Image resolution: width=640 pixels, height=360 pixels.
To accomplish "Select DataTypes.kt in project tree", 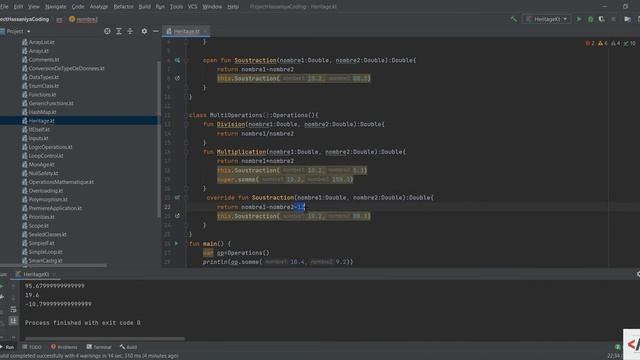I will click(x=44, y=77).
